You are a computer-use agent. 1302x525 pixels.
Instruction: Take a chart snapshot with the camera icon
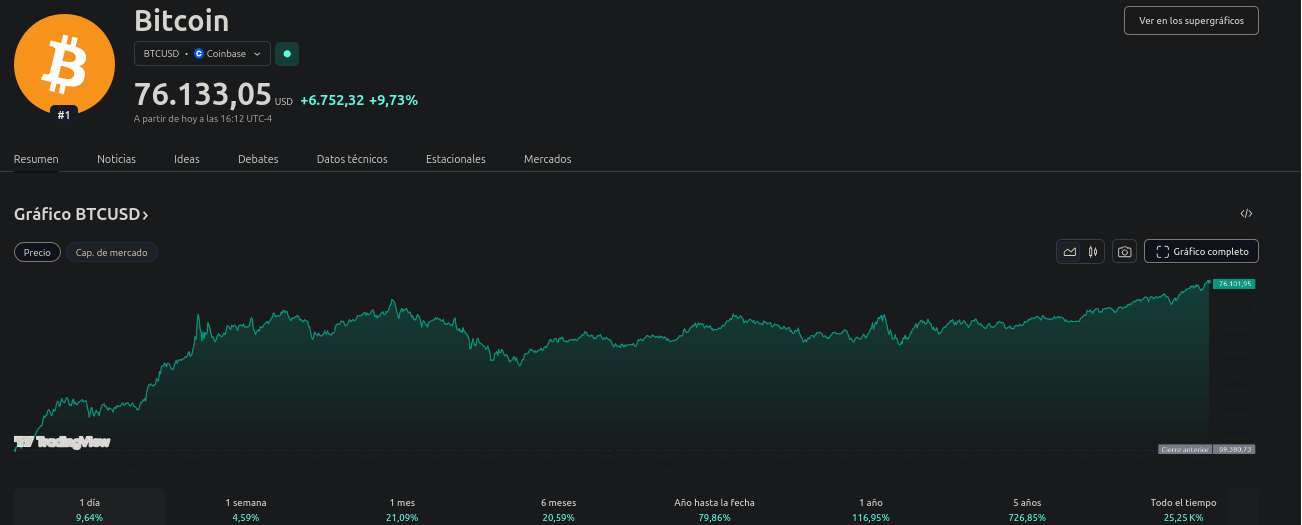point(1125,252)
